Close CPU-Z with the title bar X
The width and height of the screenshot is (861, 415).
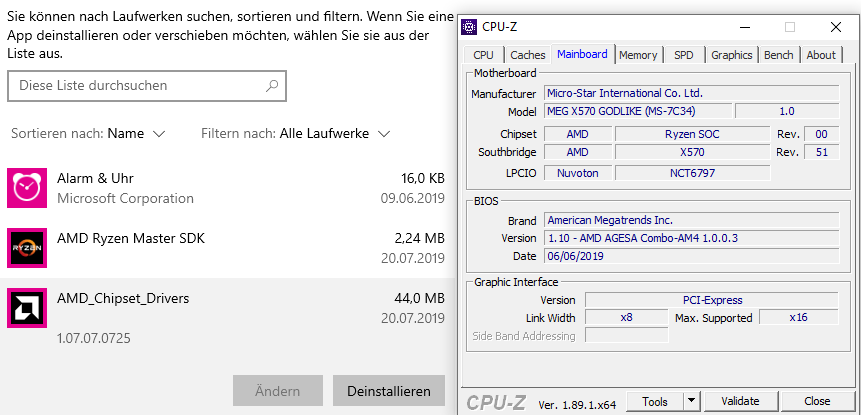[835, 27]
